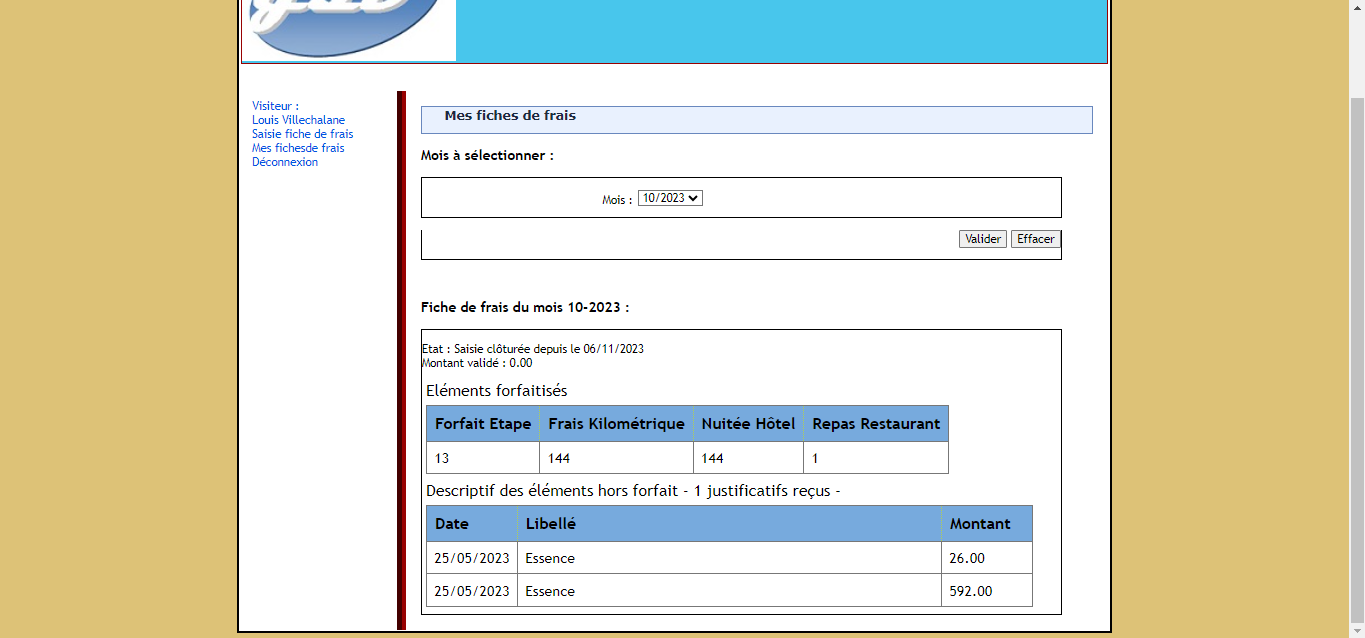Image resolution: width=1365 pixels, height=638 pixels.
Task: Click the Forfait Etape value 13
Action: 442,458
